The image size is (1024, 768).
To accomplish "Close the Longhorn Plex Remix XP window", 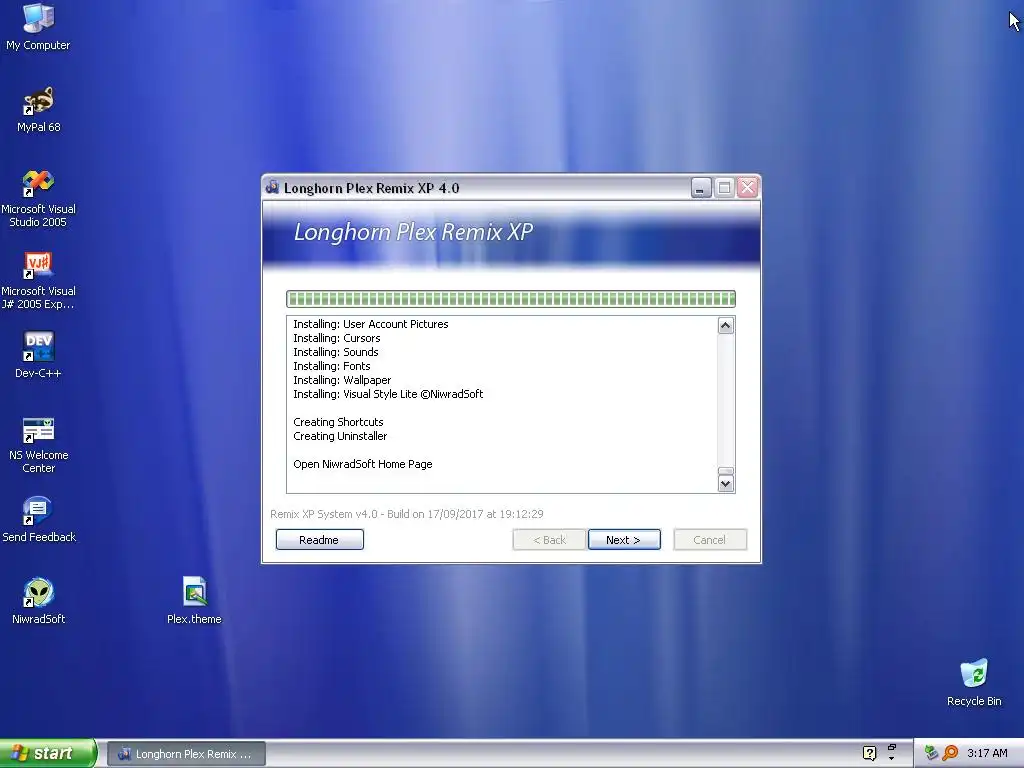I will pos(748,188).
